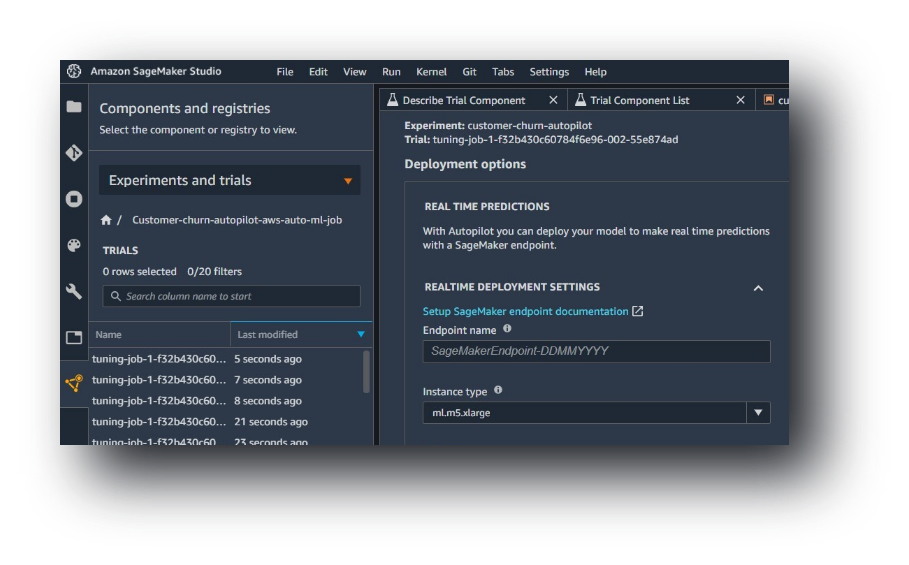The height and width of the screenshot is (565, 909).
Task: Open the command palette icon
Action: point(74,245)
